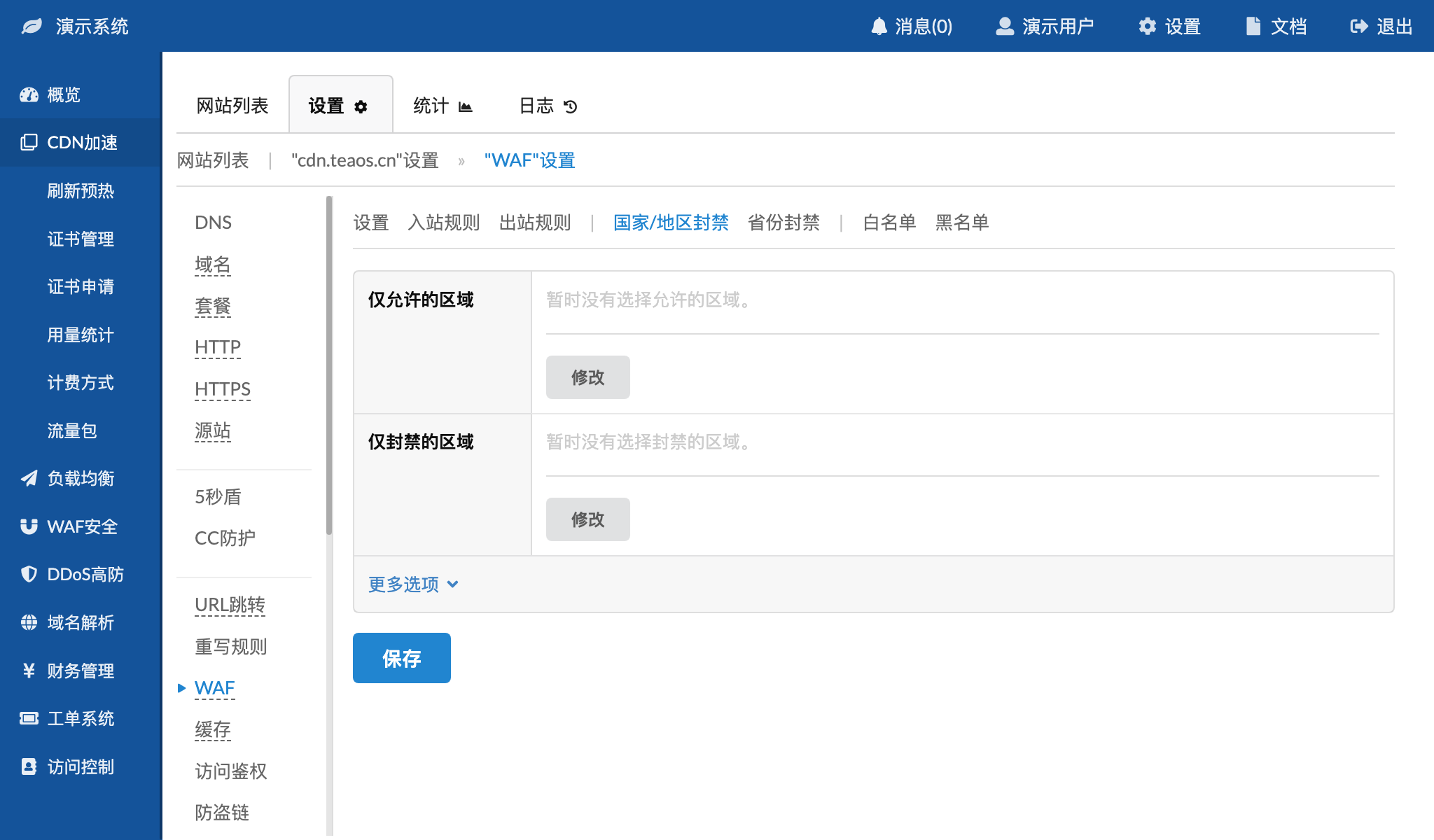Click the WAF arrow item in side menu
This screenshot has height=840, width=1434.
[x=214, y=688]
